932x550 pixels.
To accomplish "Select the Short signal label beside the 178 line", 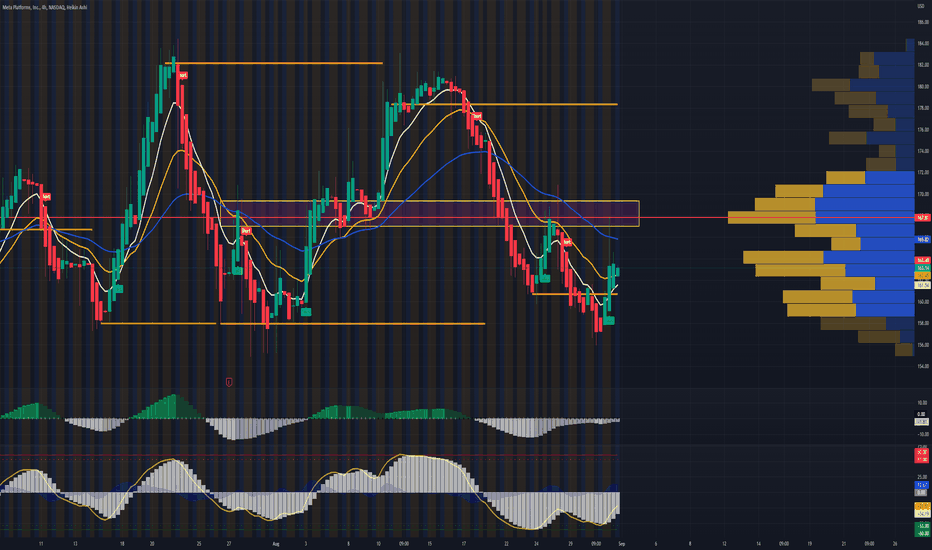I will (477, 117).
